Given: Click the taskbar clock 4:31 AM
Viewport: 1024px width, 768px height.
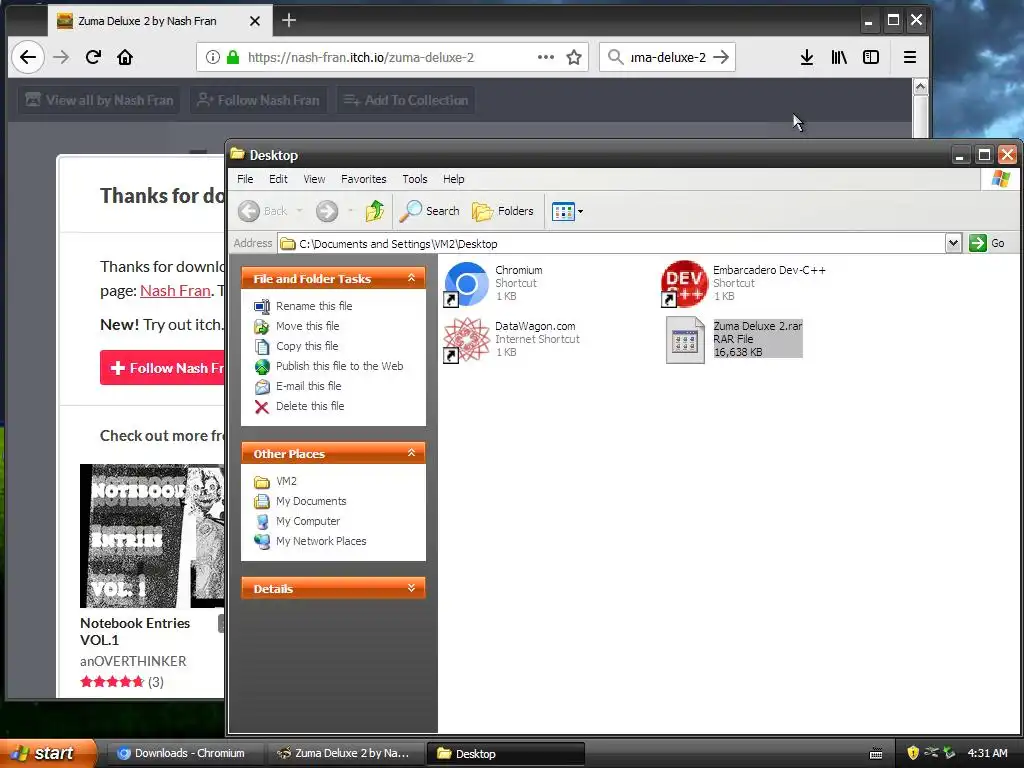Looking at the screenshot, I should [x=987, y=753].
